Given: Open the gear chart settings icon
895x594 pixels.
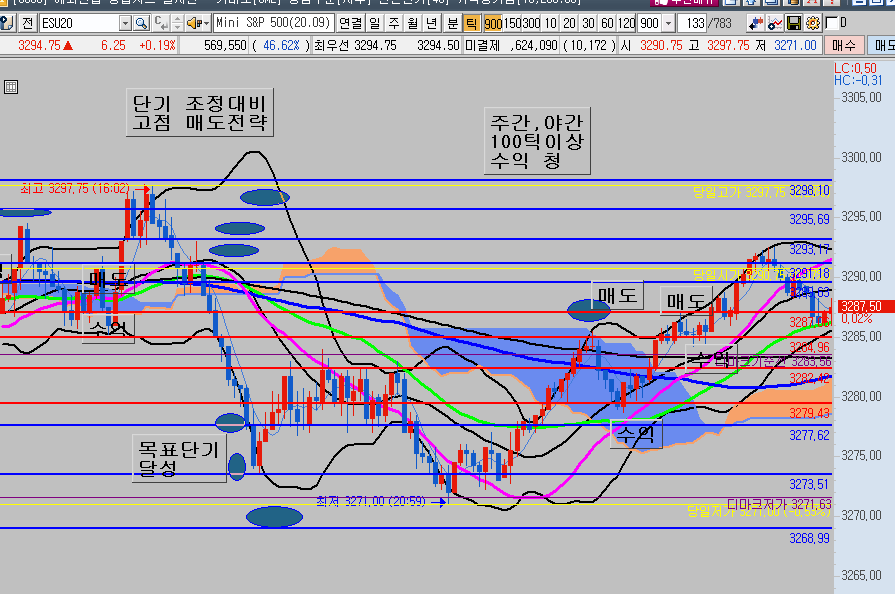Looking at the screenshot, I should (813, 23).
